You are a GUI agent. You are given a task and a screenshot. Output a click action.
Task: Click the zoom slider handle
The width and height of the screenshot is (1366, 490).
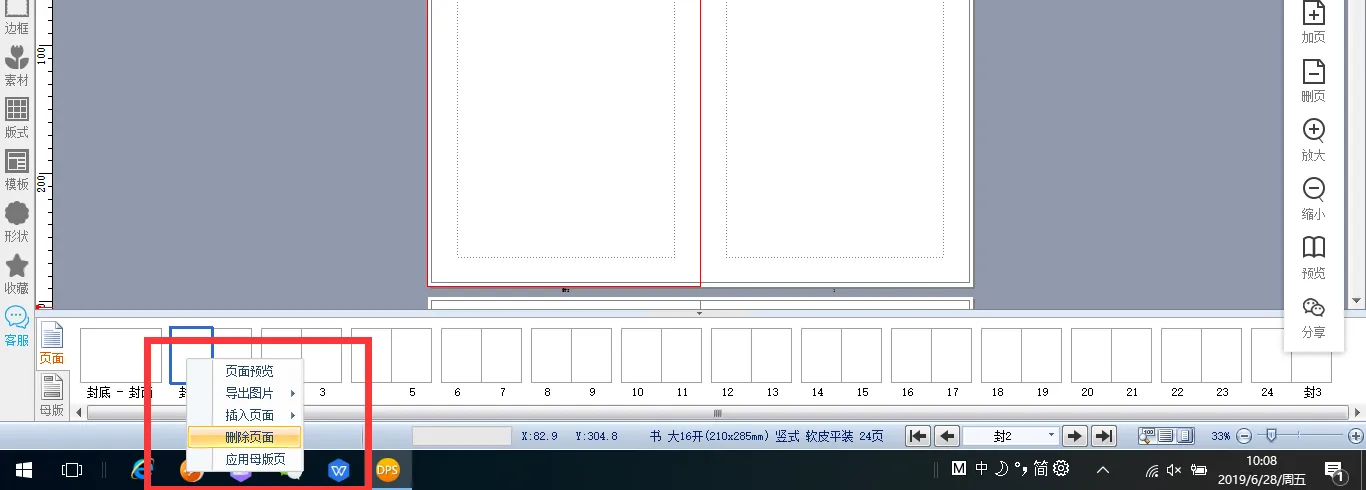pyautogui.click(x=1270, y=435)
